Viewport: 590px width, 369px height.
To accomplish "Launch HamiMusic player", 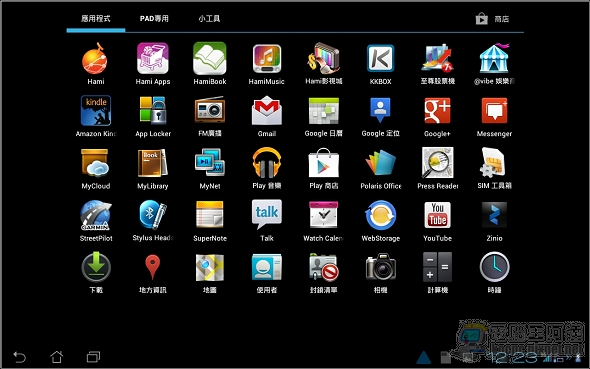I will pos(266,64).
